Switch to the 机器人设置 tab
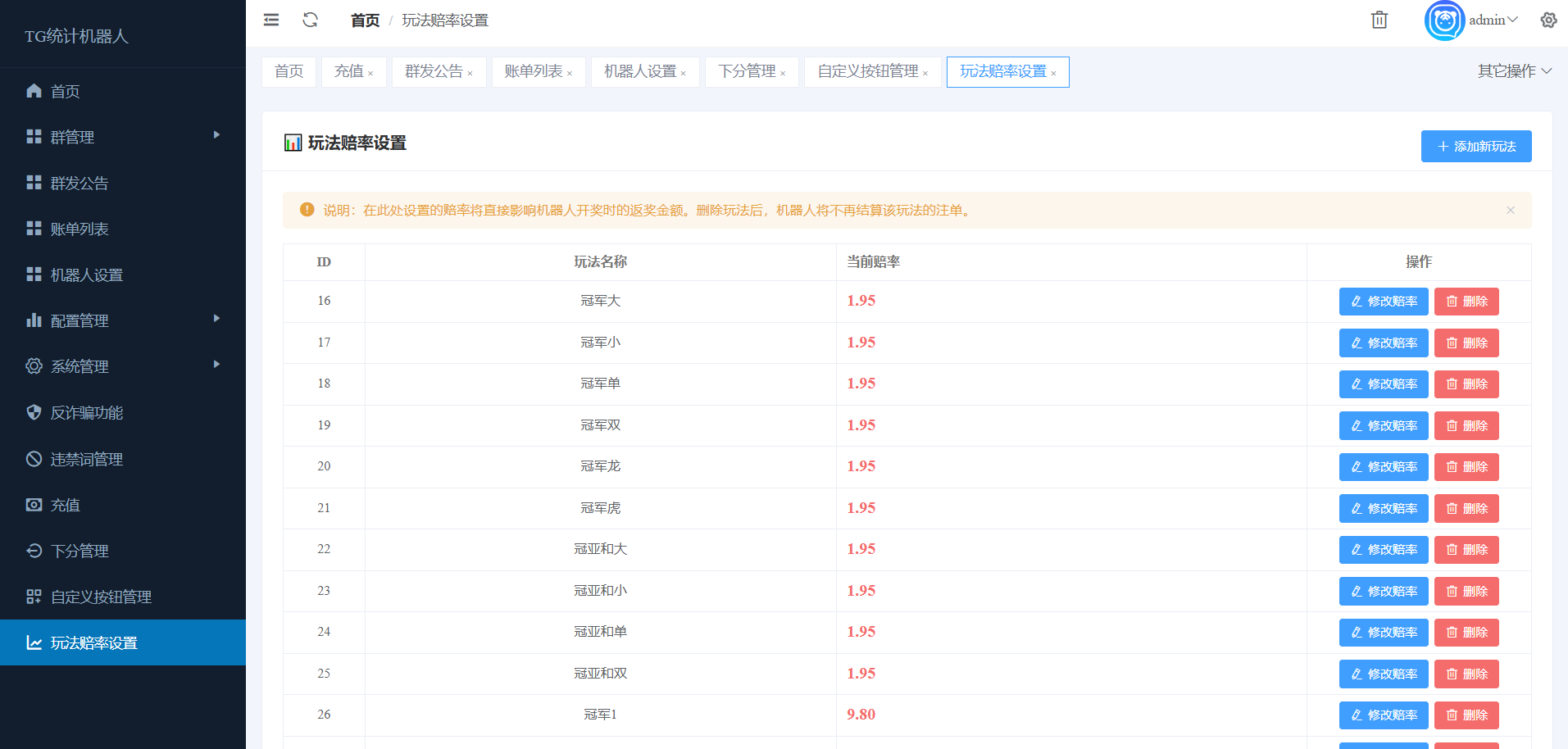The height and width of the screenshot is (749, 1568). tap(639, 71)
